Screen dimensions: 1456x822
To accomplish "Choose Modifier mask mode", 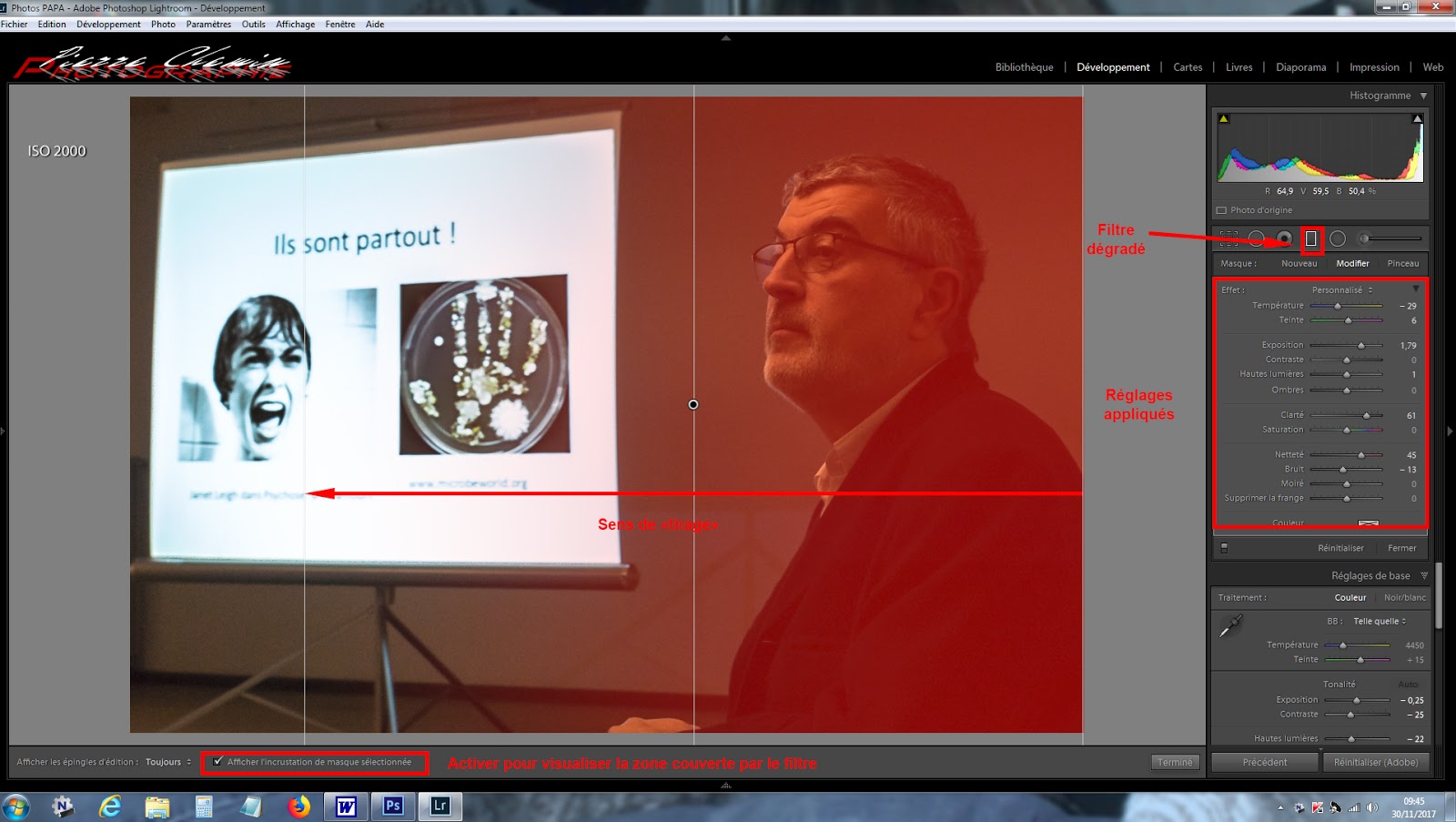I will [x=1352, y=264].
